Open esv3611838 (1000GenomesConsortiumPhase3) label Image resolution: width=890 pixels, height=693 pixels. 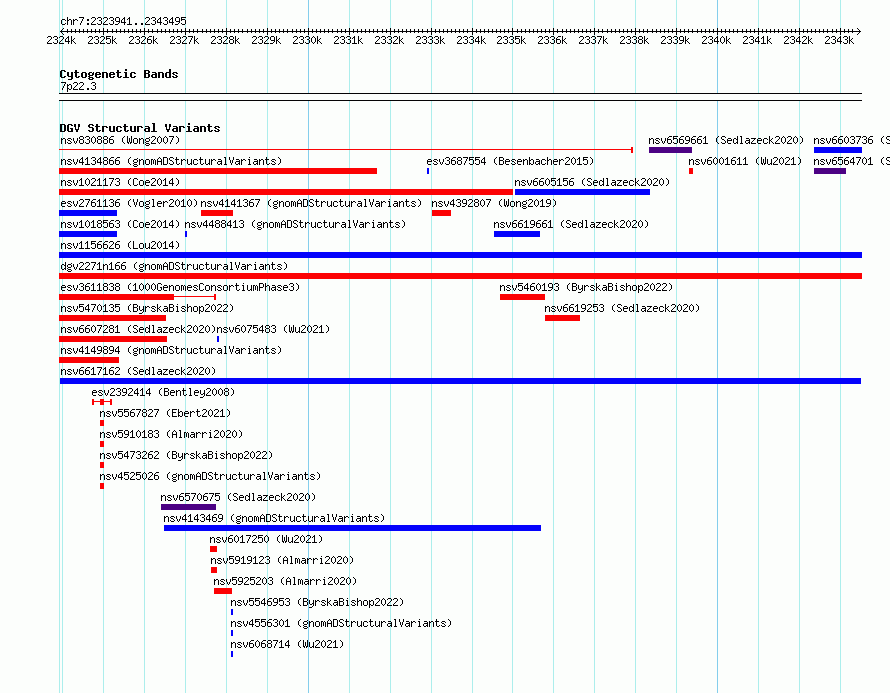(x=180, y=287)
